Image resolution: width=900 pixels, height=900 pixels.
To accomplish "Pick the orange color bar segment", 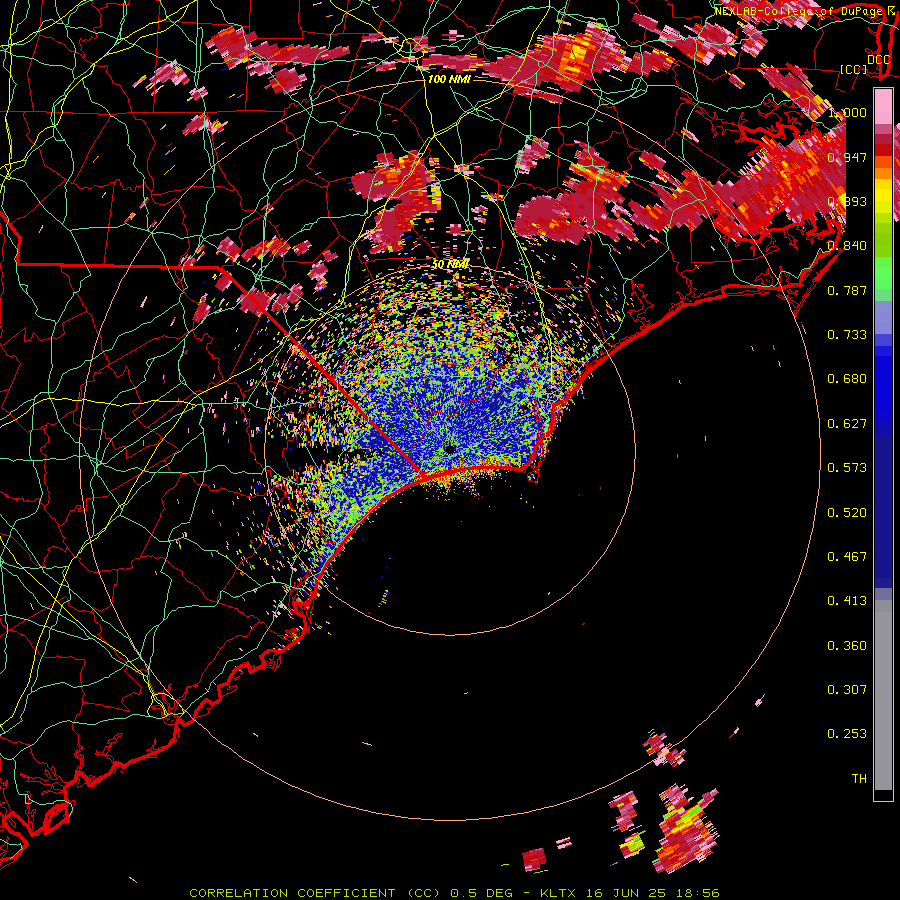I will (883, 168).
